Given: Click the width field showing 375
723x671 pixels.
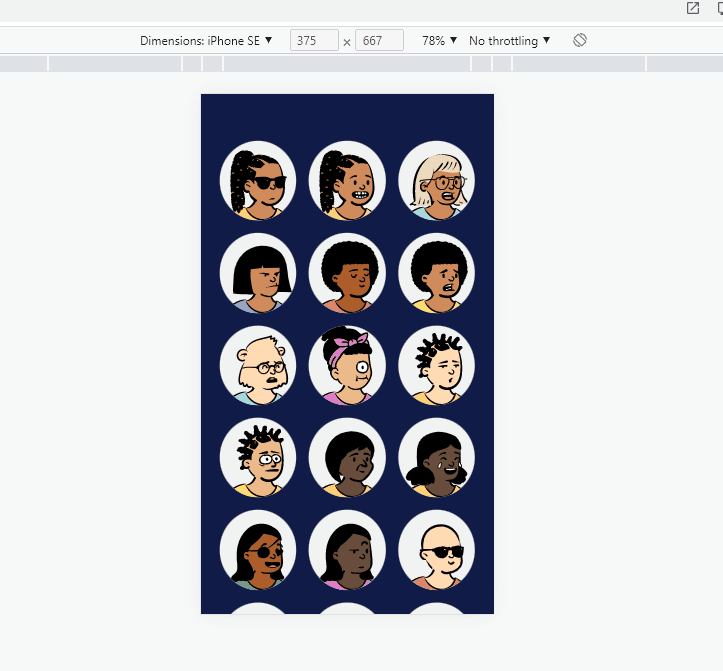Looking at the screenshot, I should (x=314, y=40).
